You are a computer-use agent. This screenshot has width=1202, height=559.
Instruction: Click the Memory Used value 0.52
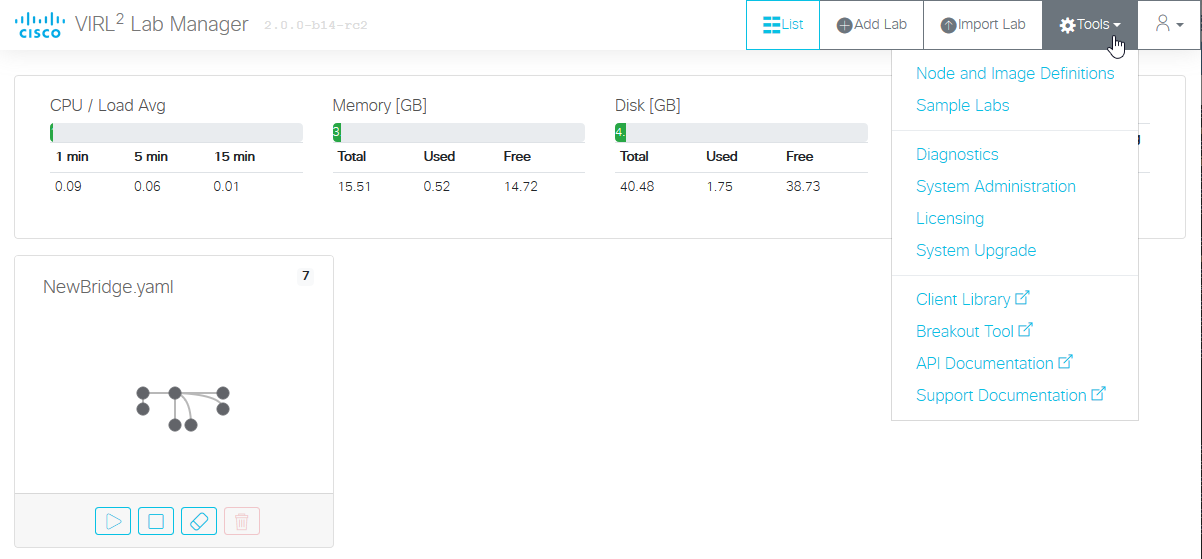pyautogui.click(x=437, y=186)
